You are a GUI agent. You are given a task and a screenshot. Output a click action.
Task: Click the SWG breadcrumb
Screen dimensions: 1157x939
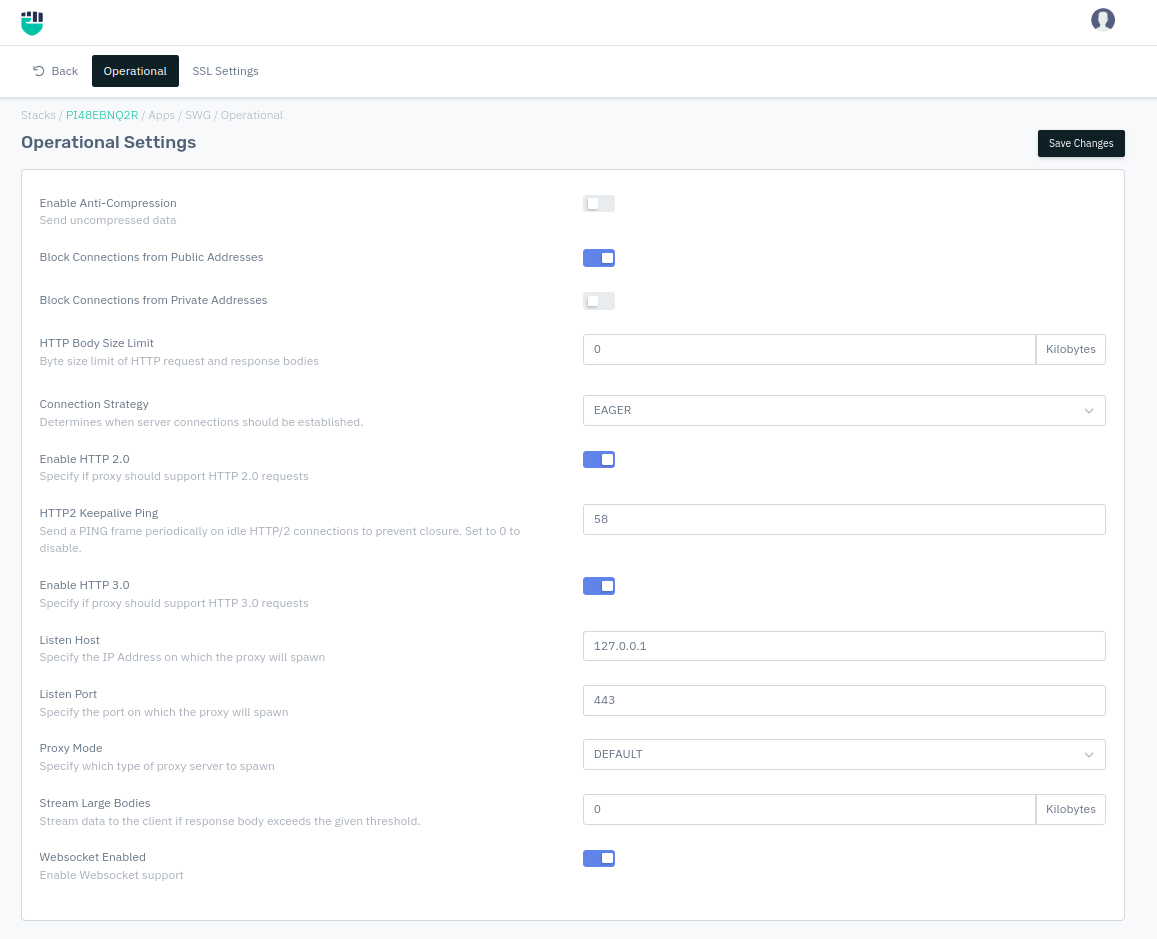[198, 115]
